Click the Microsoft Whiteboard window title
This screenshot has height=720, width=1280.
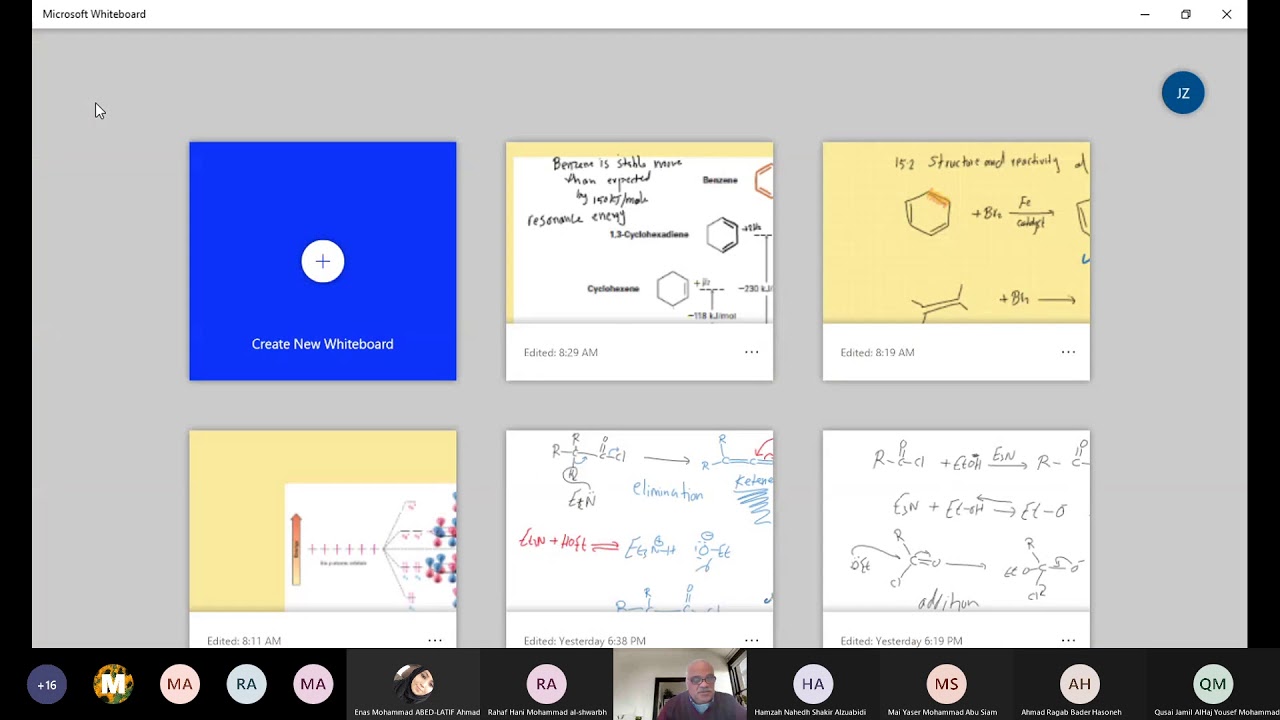click(x=94, y=14)
